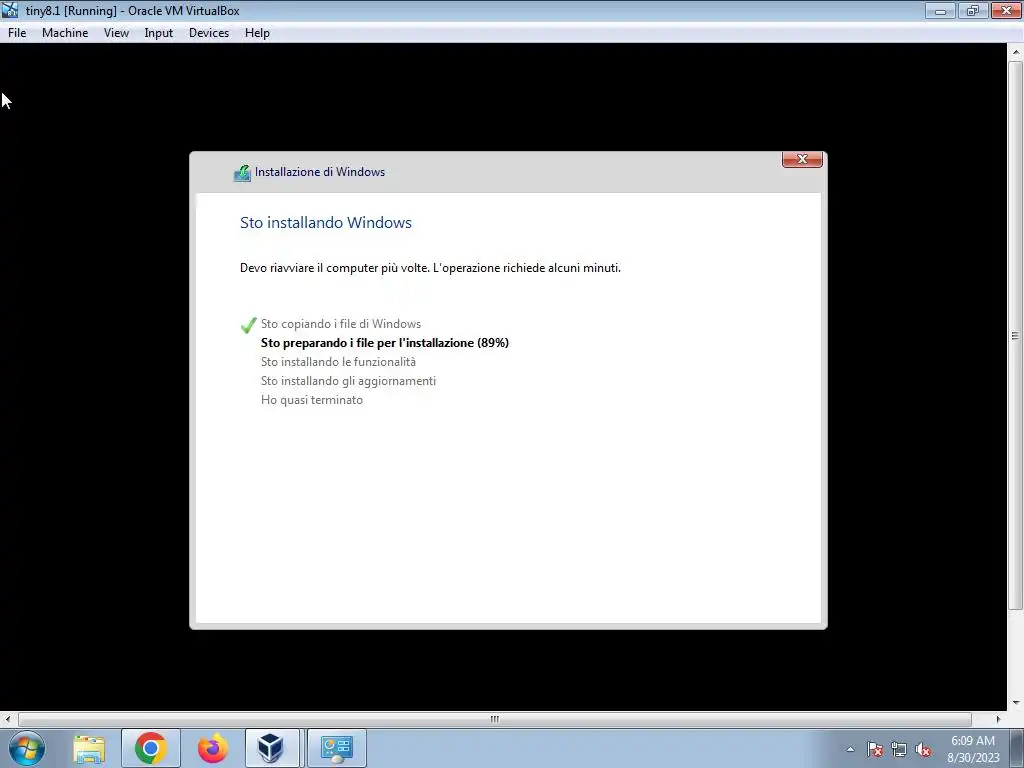The height and width of the screenshot is (768, 1024).
Task: Restore down the VirtualBox window
Action: coord(972,10)
